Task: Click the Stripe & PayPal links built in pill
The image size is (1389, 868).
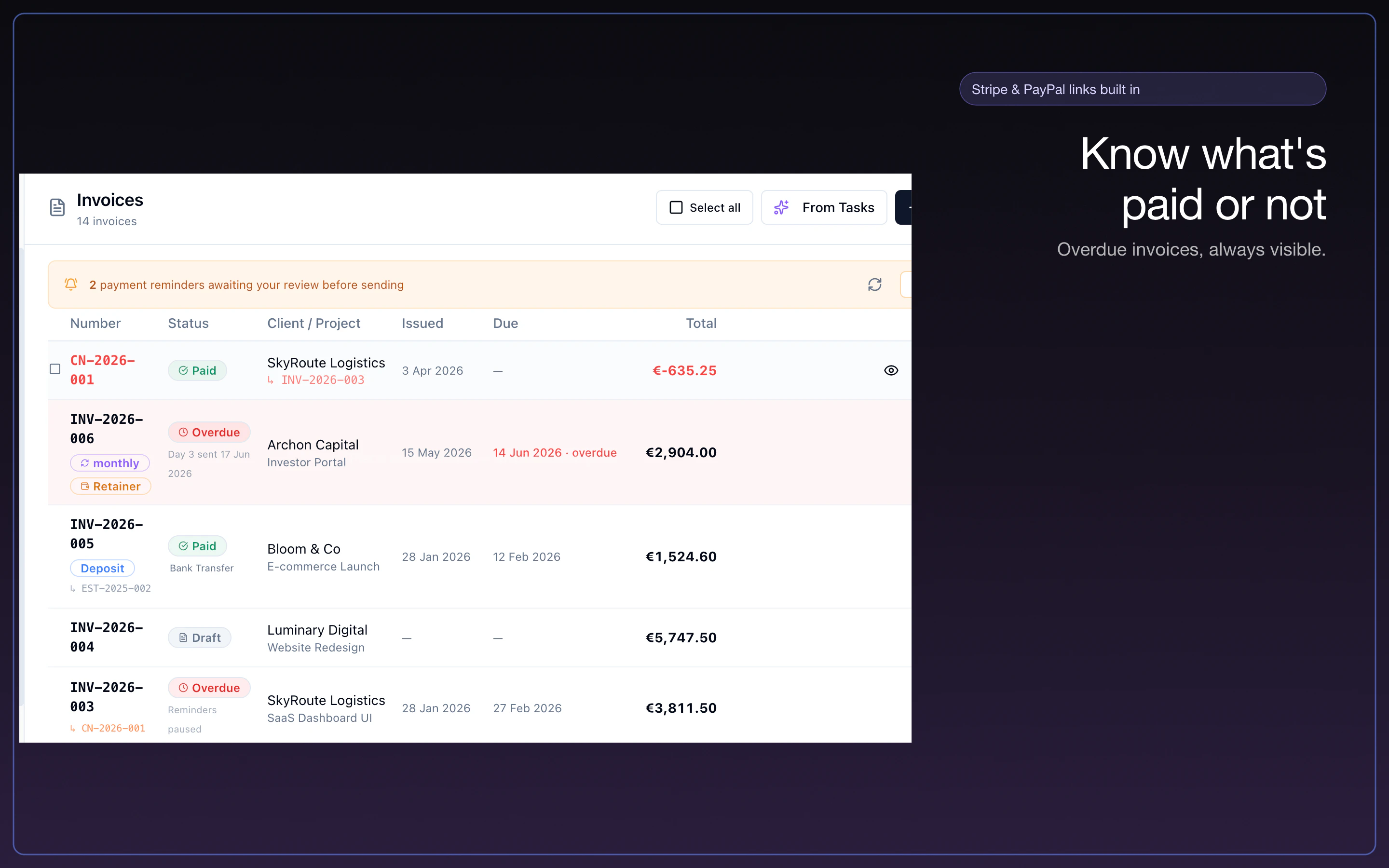Action: coord(1142,89)
